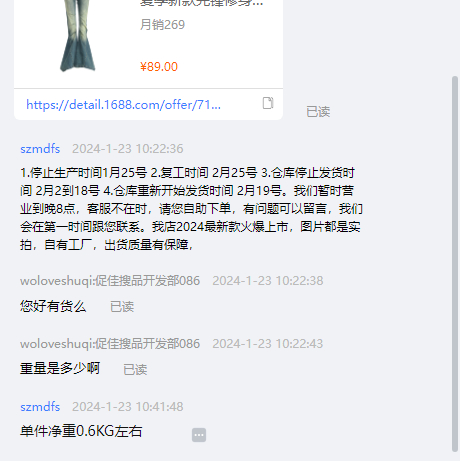Select the 您好有货么 message
This screenshot has height=461, width=460.
point(53,306)
